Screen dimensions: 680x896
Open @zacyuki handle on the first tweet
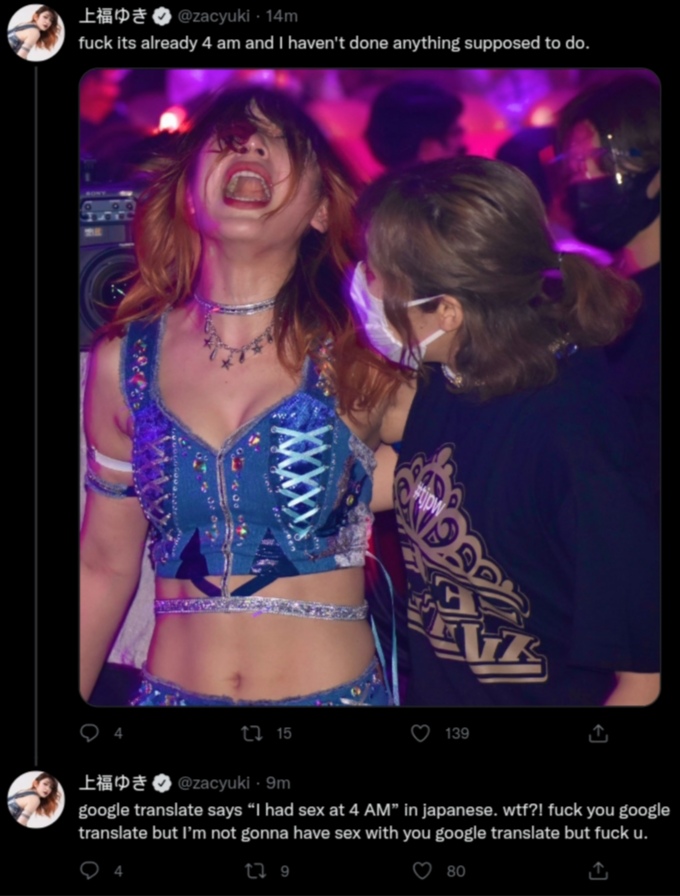pos(214,17)
